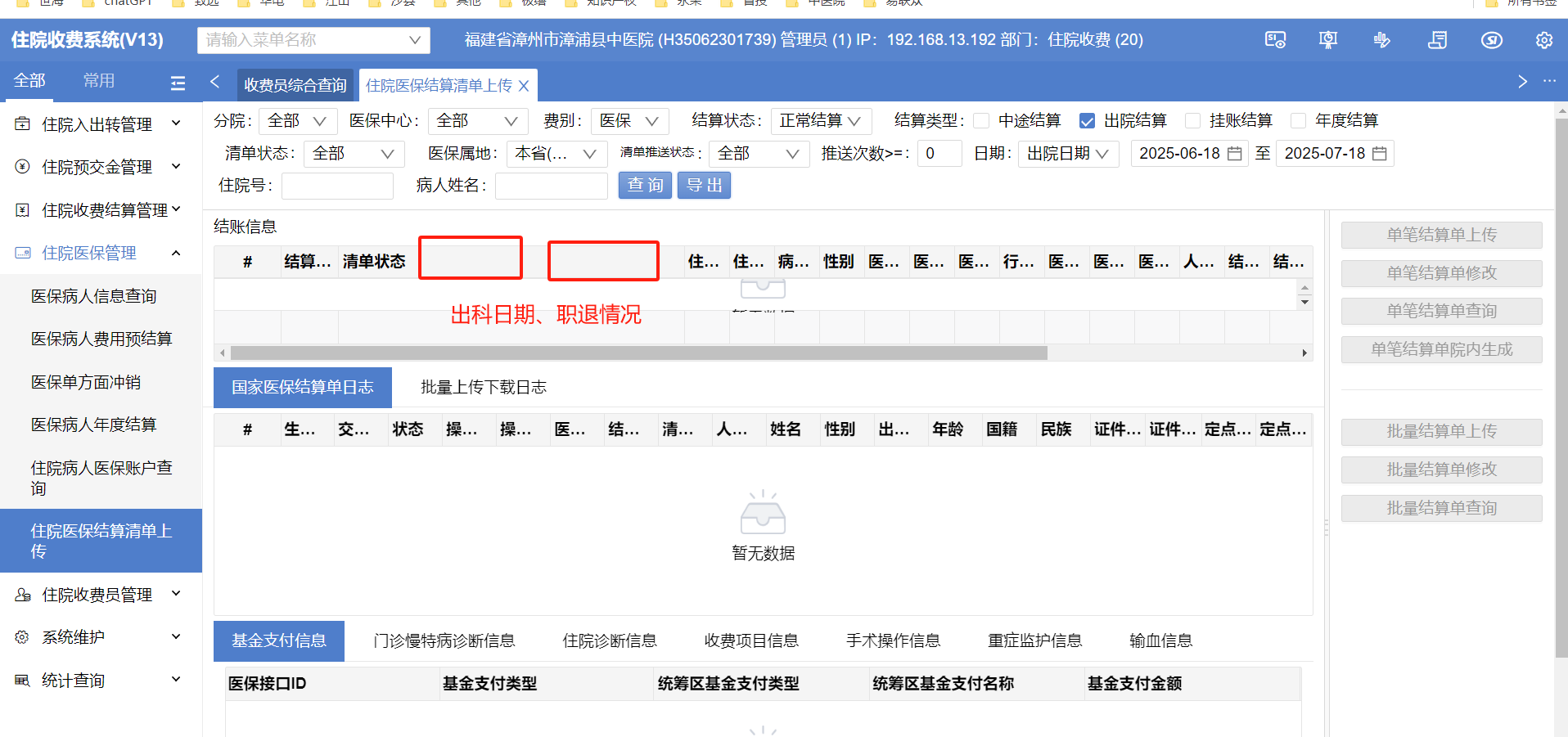
Task: Tick the 挂账结算 checkbox
Action: 1192,121
